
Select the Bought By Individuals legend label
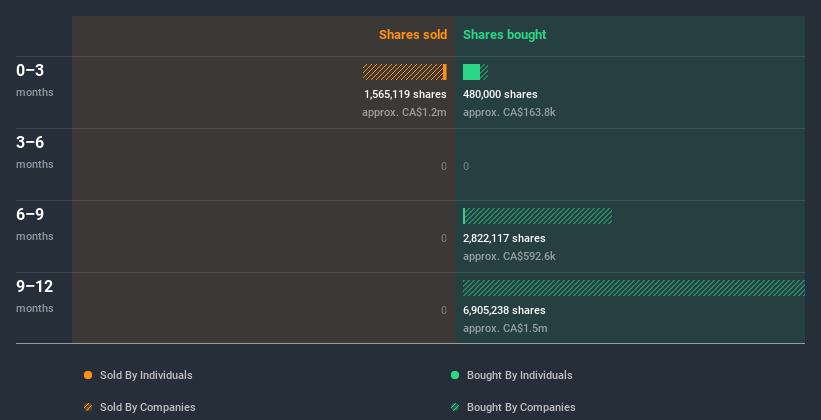(519, 375)
